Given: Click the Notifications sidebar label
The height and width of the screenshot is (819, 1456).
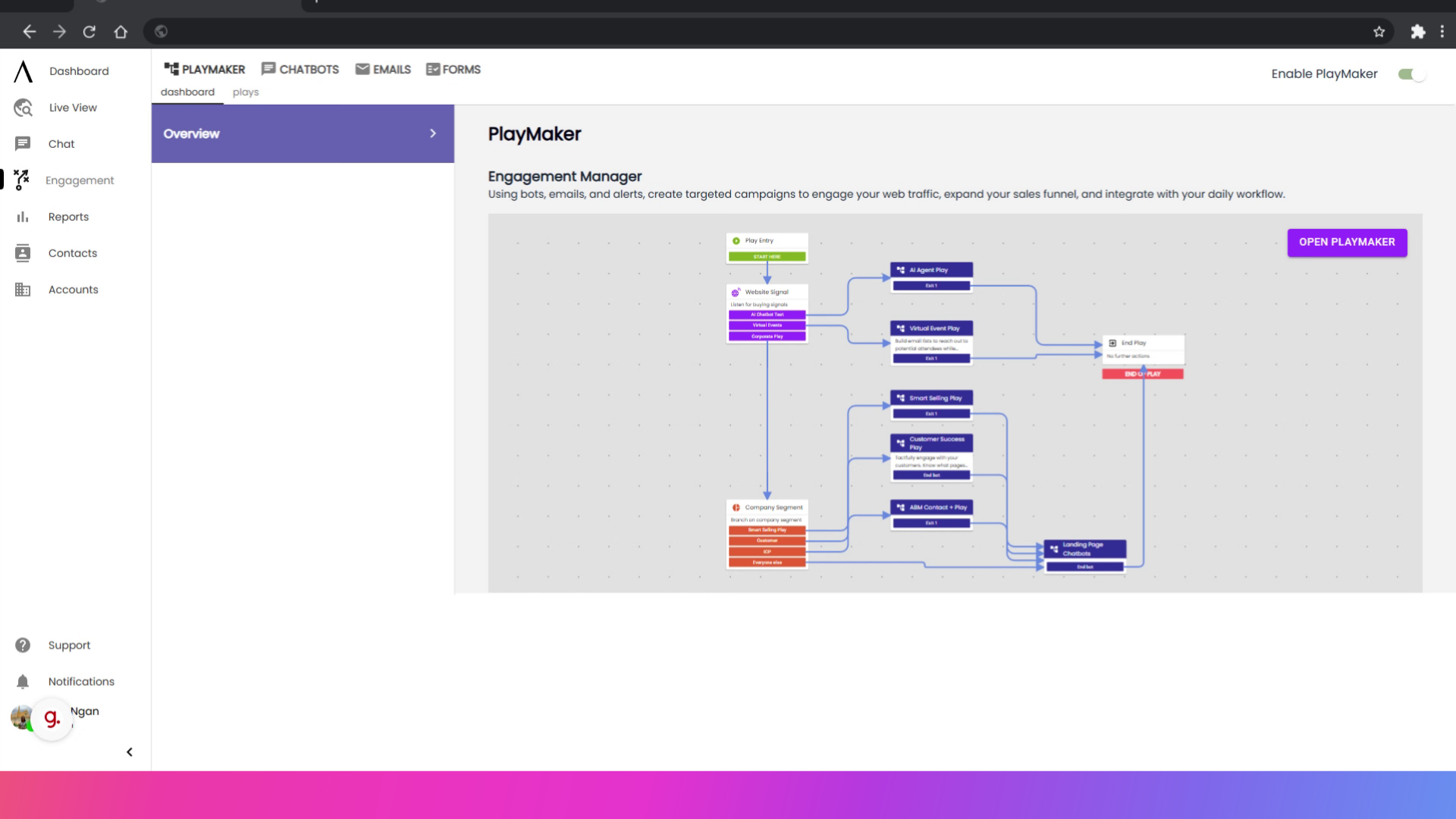Looking at the screenshot, I should point(81,682).
